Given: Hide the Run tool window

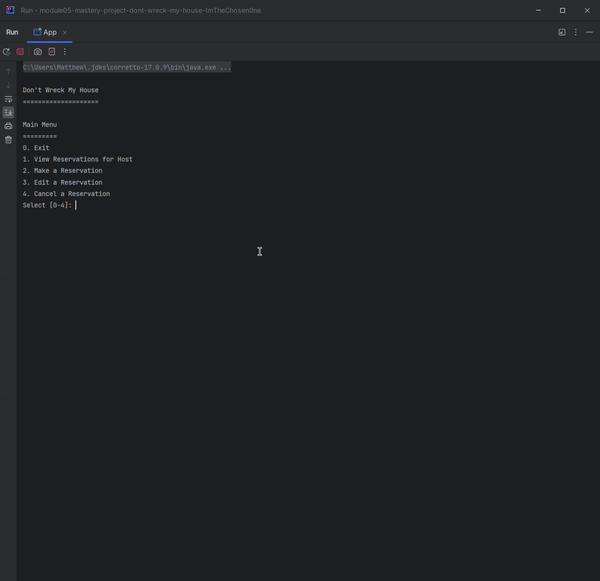Looking at the screenshot, I should [x=588, y=32].
